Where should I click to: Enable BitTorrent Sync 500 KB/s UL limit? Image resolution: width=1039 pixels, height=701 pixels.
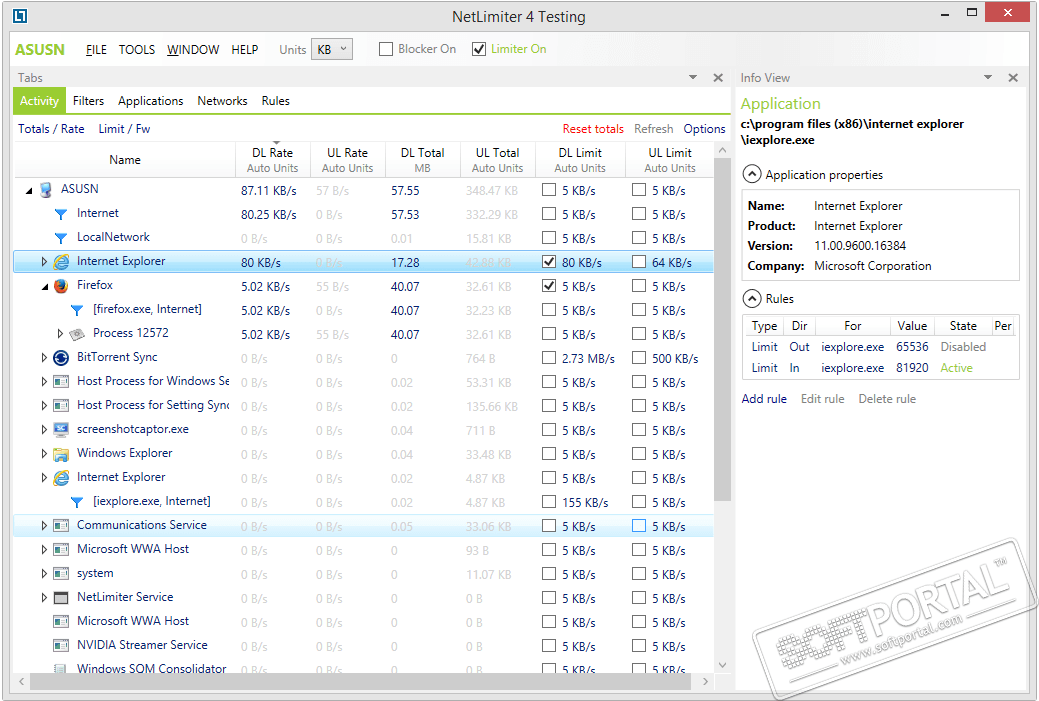tap(638, 358)
